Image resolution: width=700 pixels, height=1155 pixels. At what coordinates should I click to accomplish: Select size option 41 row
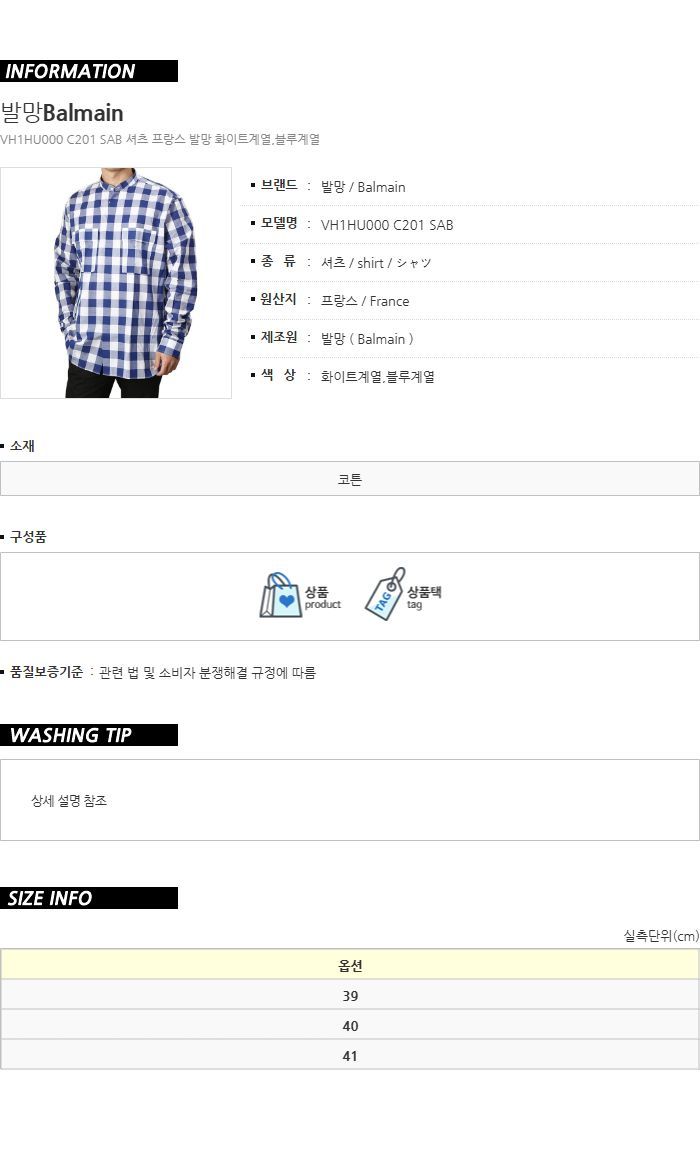pyautogui.click(x=350, y=1056)
